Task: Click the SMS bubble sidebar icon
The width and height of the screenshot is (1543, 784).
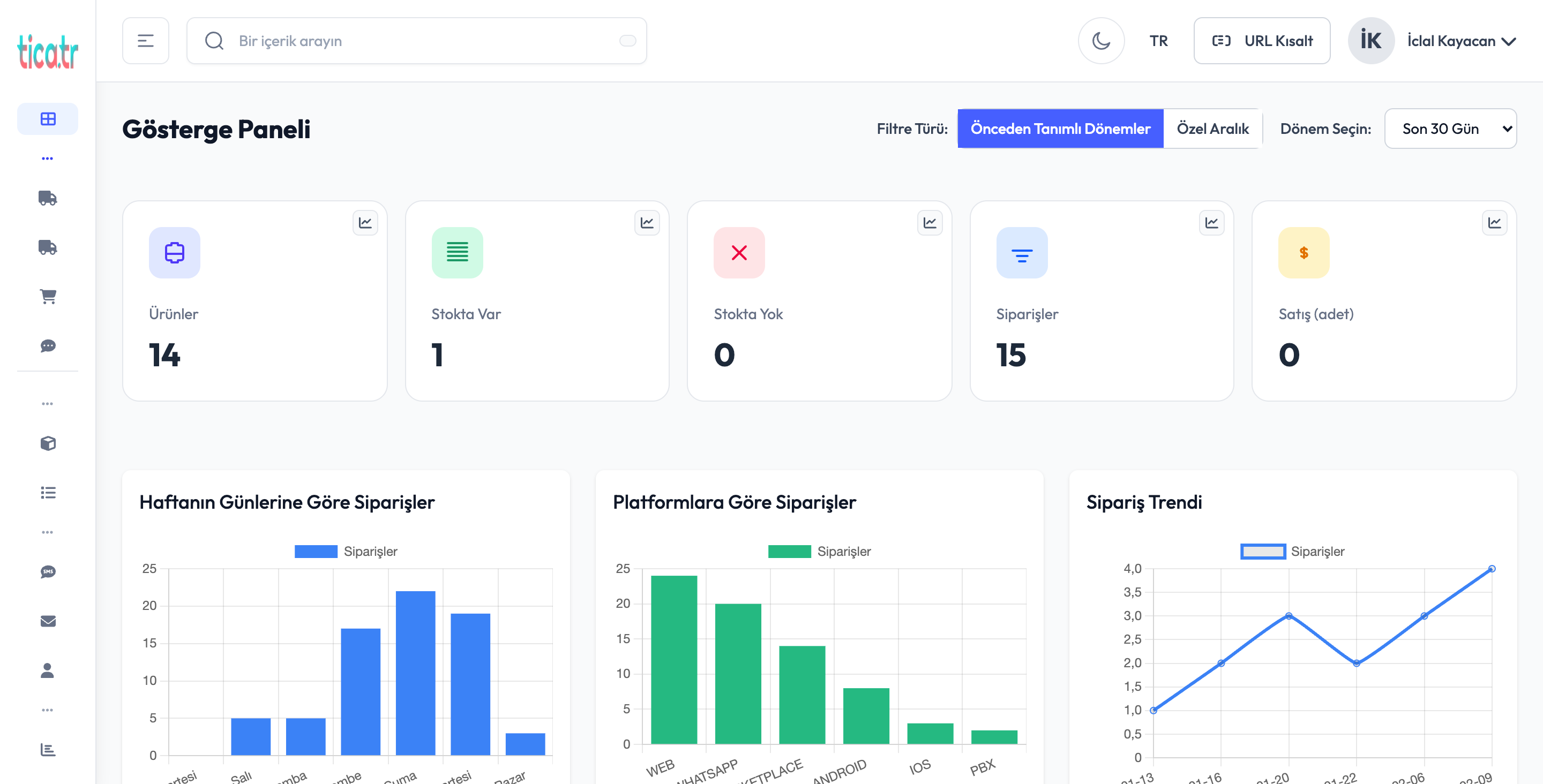Action: click(x=48, y=572)
